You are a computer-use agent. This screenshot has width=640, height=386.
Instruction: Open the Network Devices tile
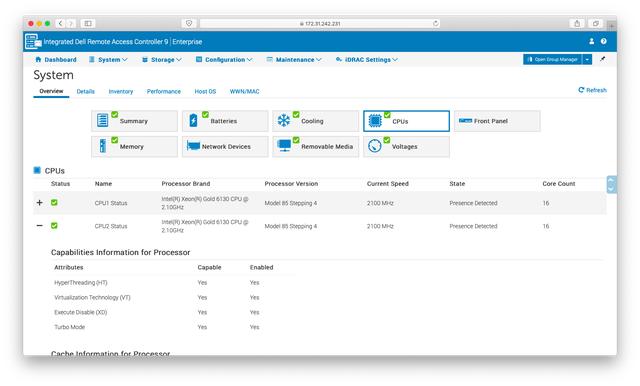tap(225, 146)
